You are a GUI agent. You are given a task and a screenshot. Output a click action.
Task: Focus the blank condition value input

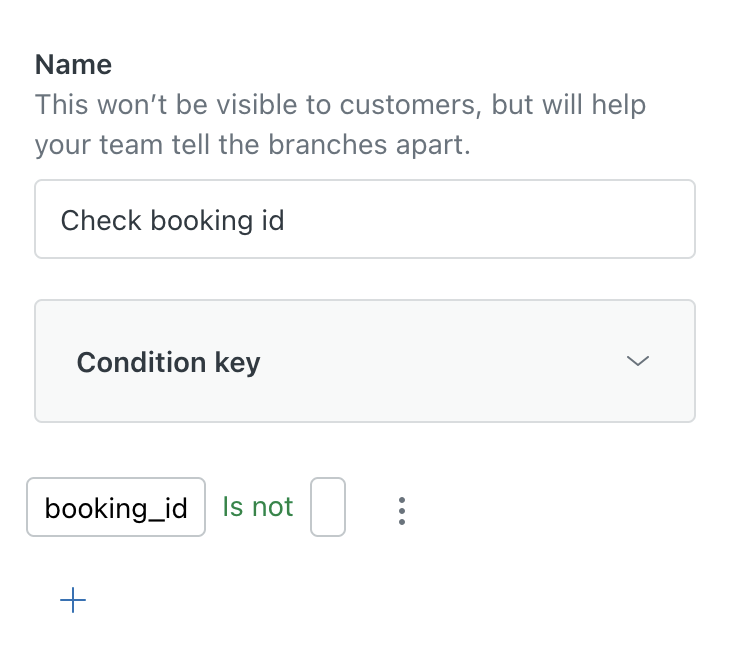click(328, 507)
